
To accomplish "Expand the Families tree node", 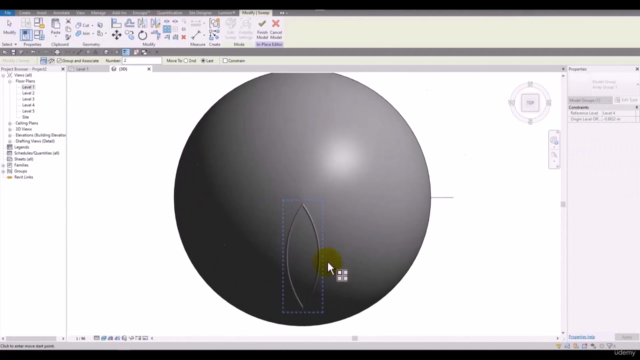I will click(x=3, y=165).
